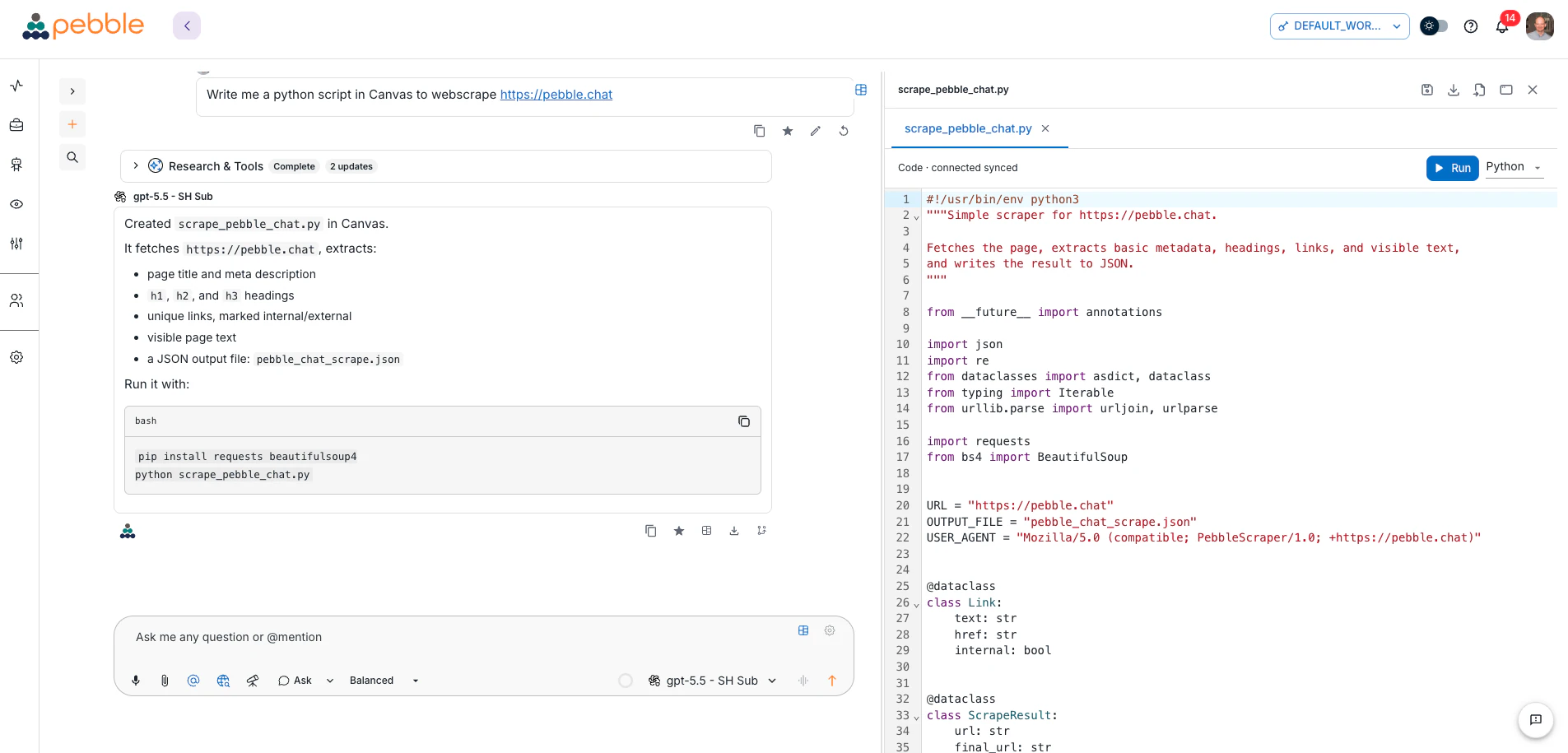
Task: Click code line 20 URL assignment
Action: 1020,506
